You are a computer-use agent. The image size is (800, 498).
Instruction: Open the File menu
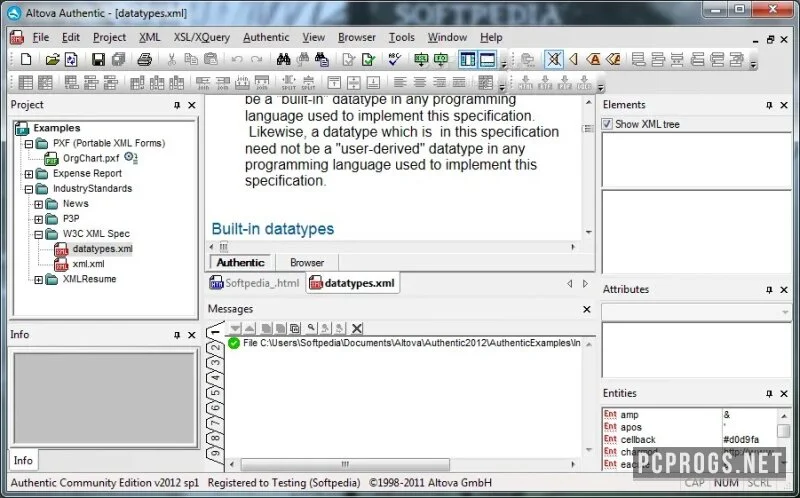click(x=40, y=37)
